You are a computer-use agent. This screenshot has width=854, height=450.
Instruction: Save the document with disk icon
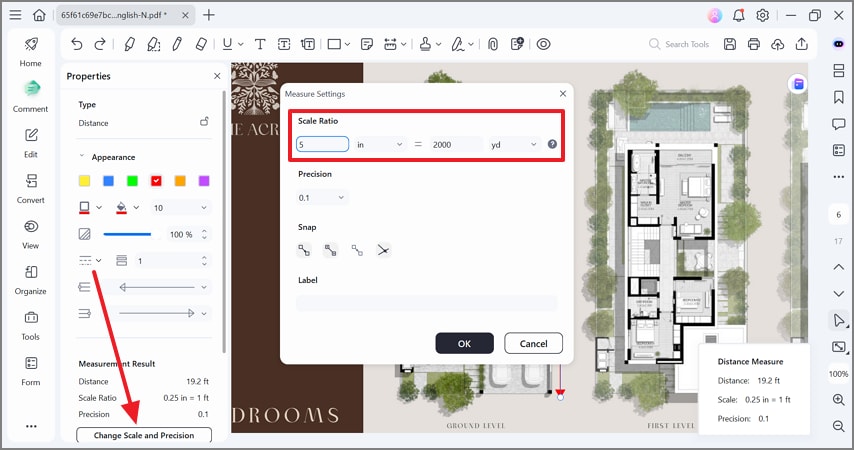(x=730, y=44)
